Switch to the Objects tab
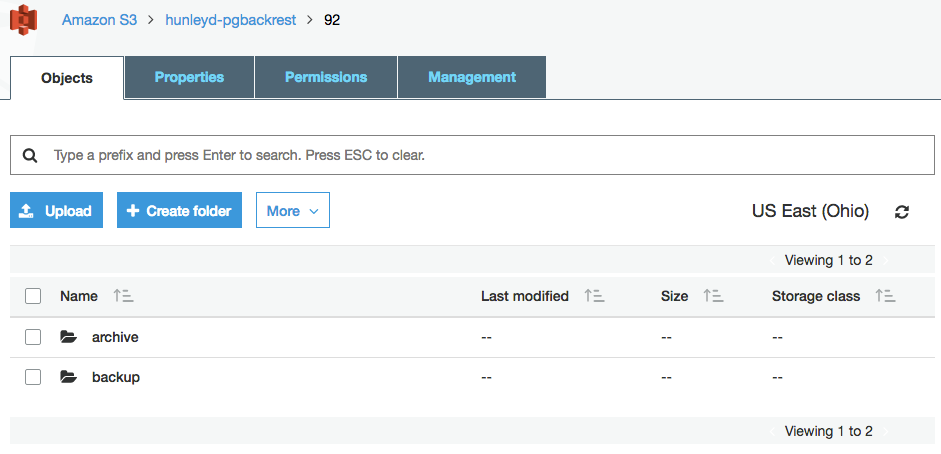 pyautogui.click(x=67, y=78)
